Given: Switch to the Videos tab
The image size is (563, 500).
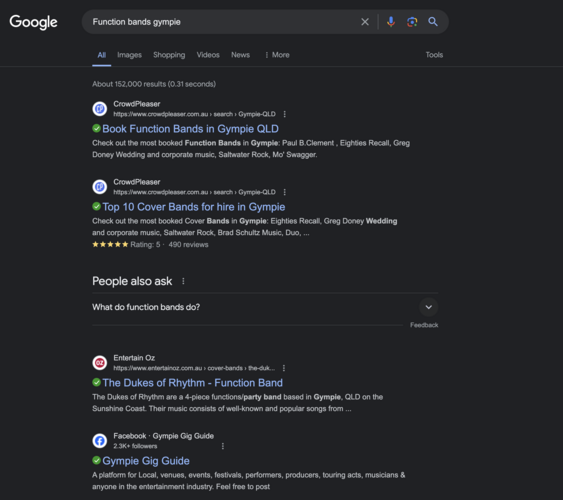Looking at the screenshot, I should [x=208, y=55].
